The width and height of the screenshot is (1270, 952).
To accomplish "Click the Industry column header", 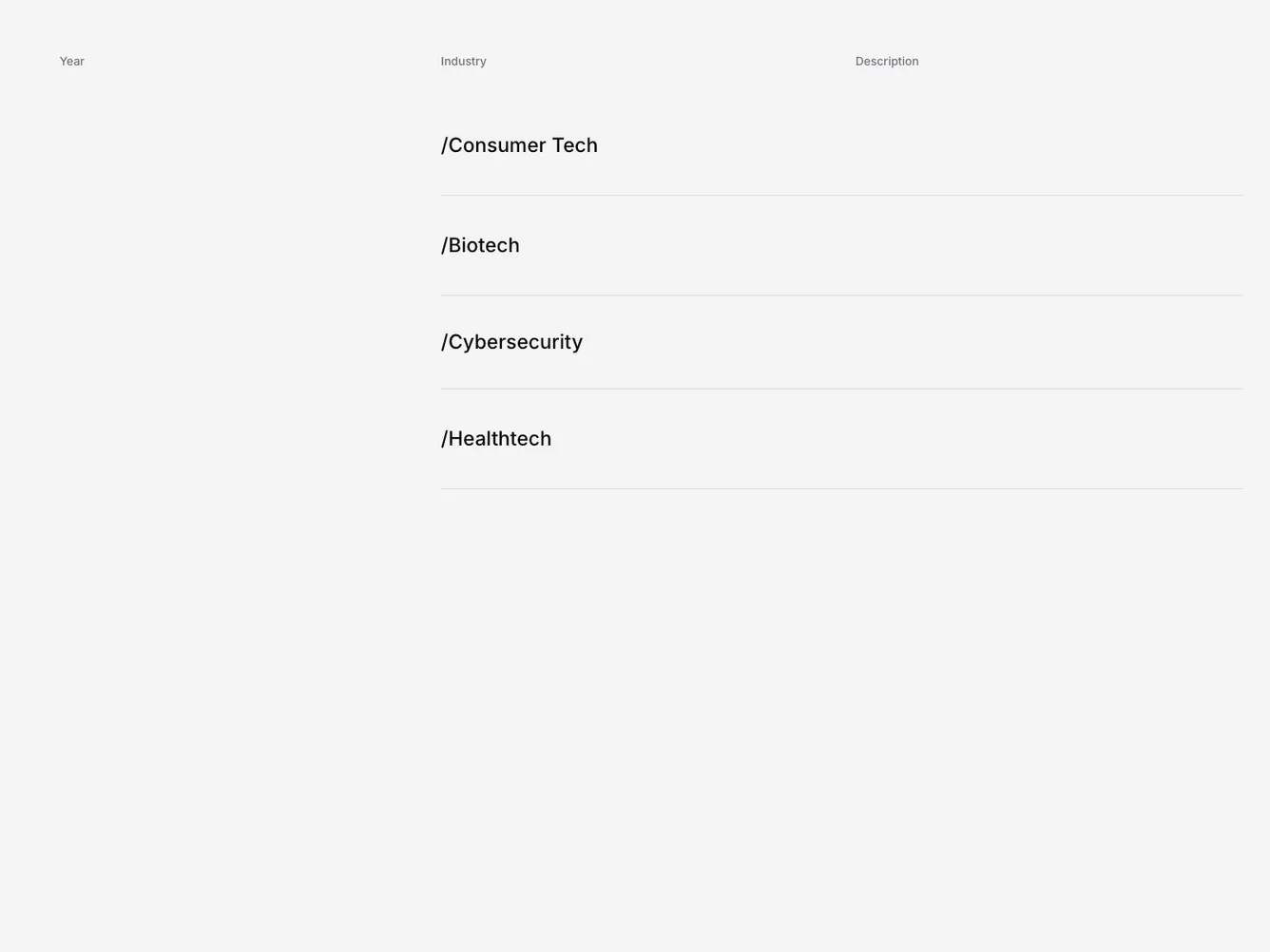I will coord(463,61).
